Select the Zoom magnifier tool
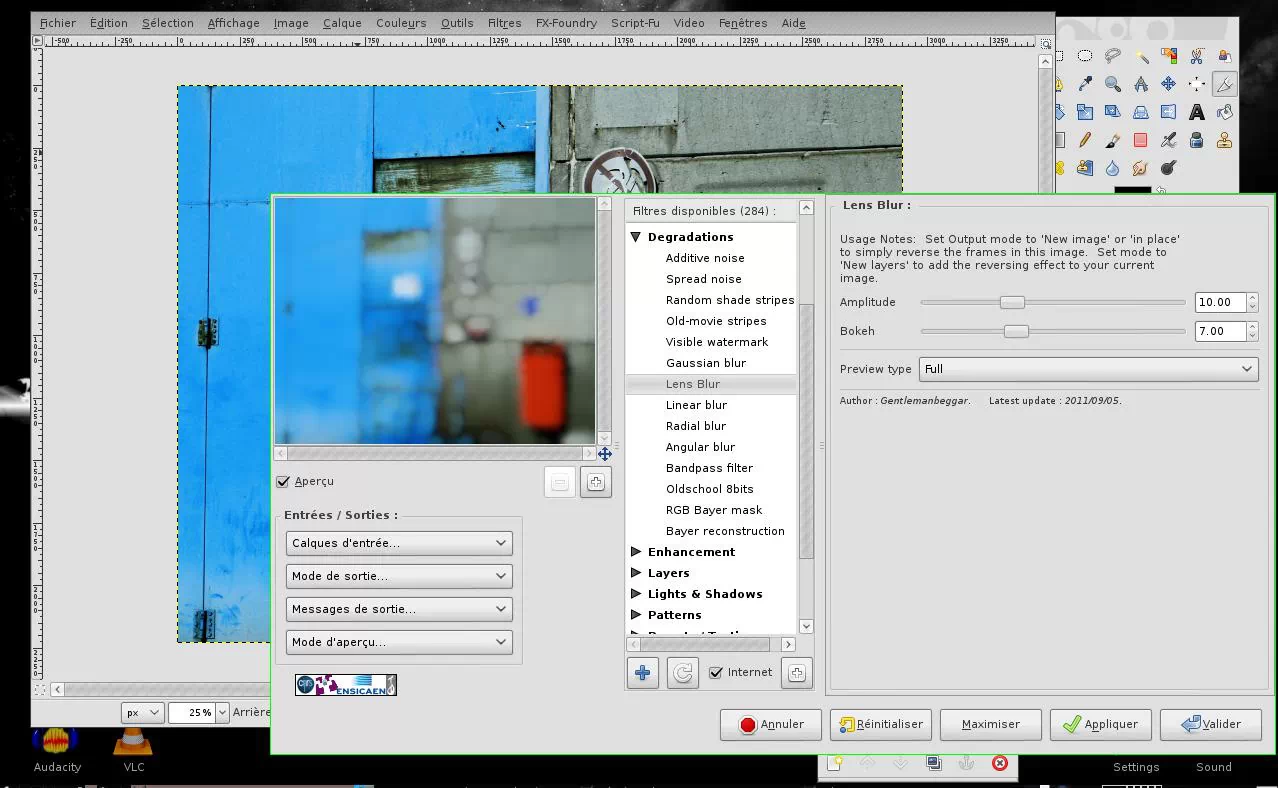Viewport: 1278px width, 788px height. (1112, 84)
